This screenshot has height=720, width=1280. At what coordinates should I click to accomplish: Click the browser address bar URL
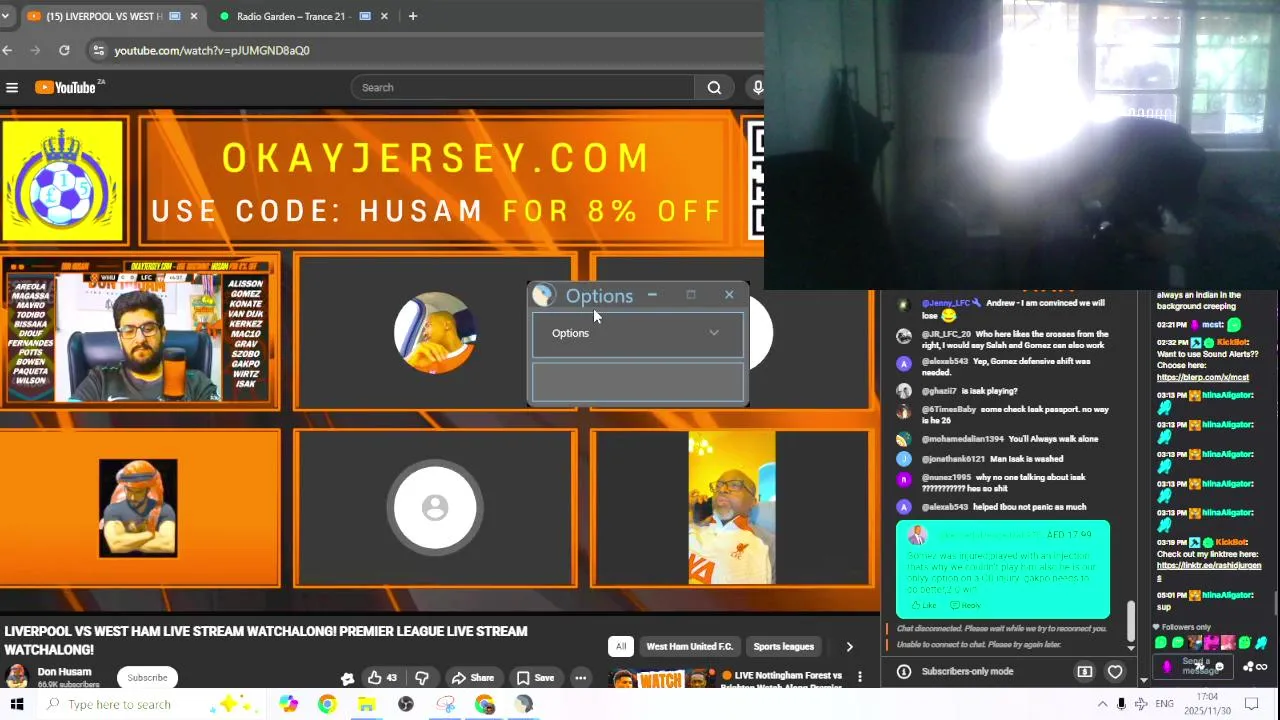coord(212,50)
